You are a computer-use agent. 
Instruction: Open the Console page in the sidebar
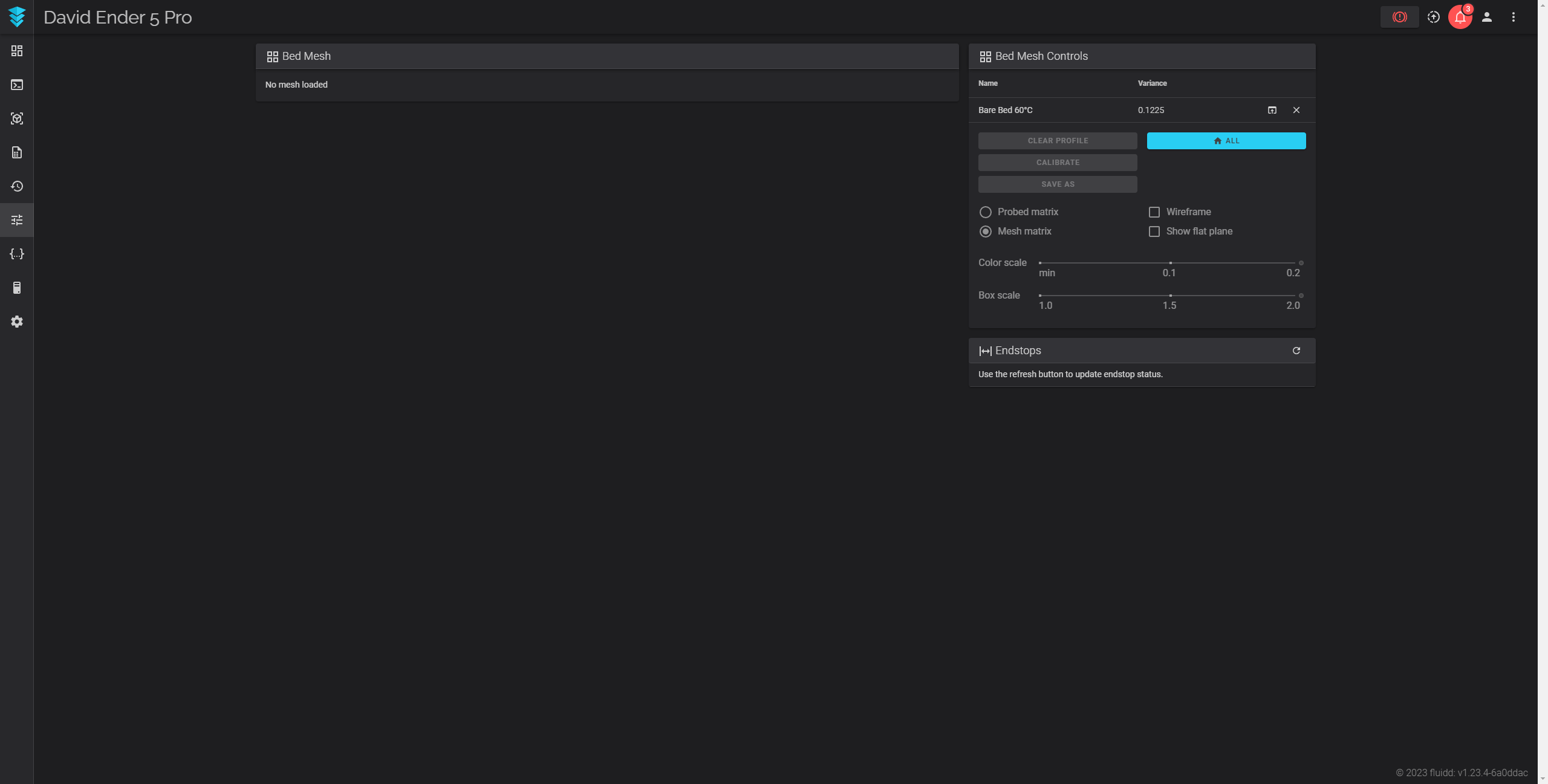(16, 85)
